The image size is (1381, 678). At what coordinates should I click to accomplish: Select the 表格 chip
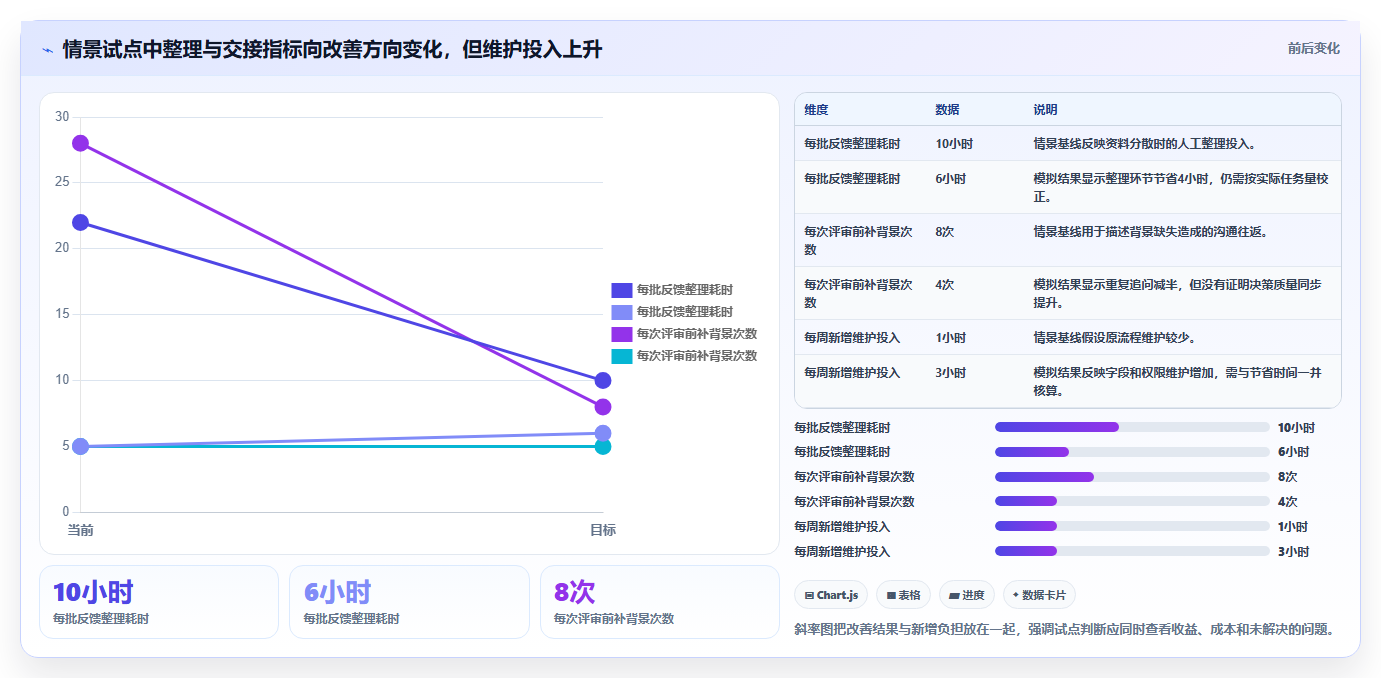[904, 595]
